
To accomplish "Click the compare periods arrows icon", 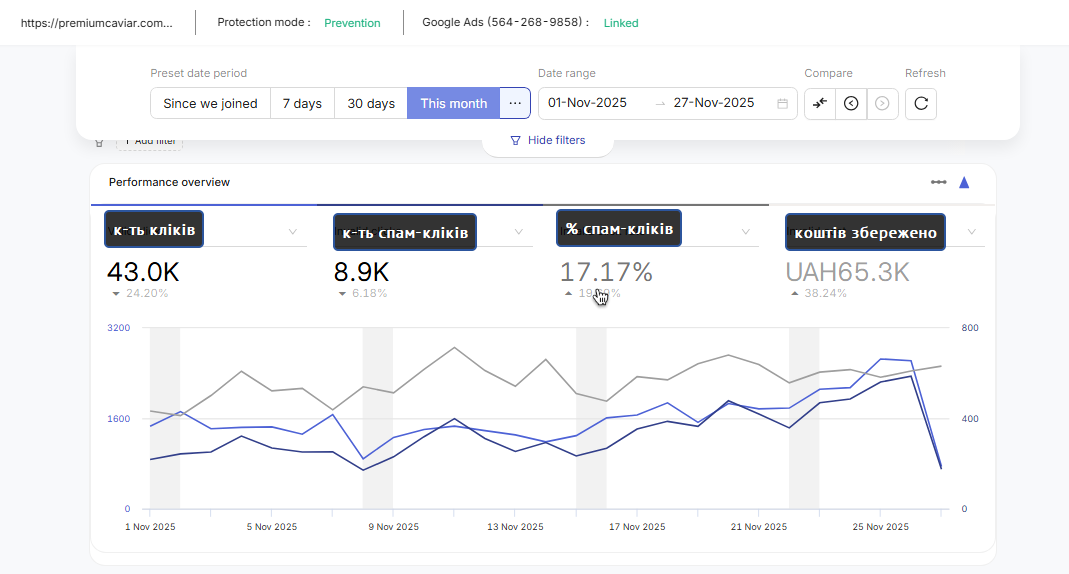I will [x=820, y=103].
